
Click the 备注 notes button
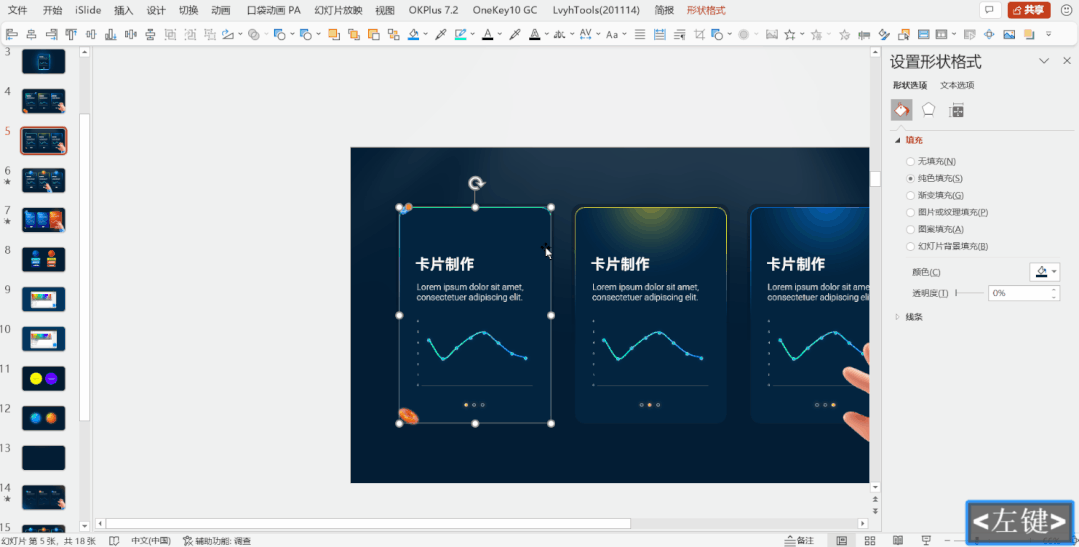pos(800,541)
